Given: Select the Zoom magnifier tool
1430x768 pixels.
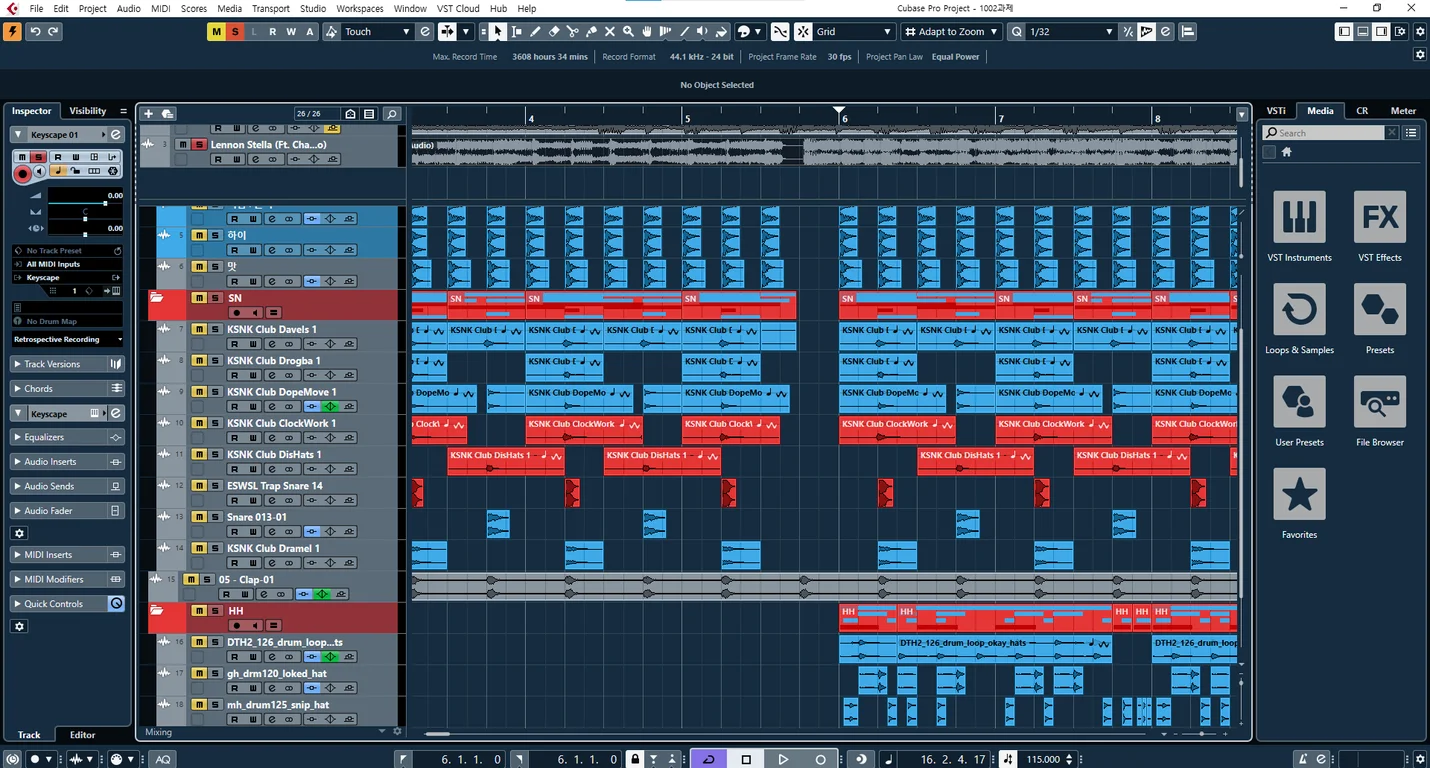Looking at the screenshot, I should (629, 32).
